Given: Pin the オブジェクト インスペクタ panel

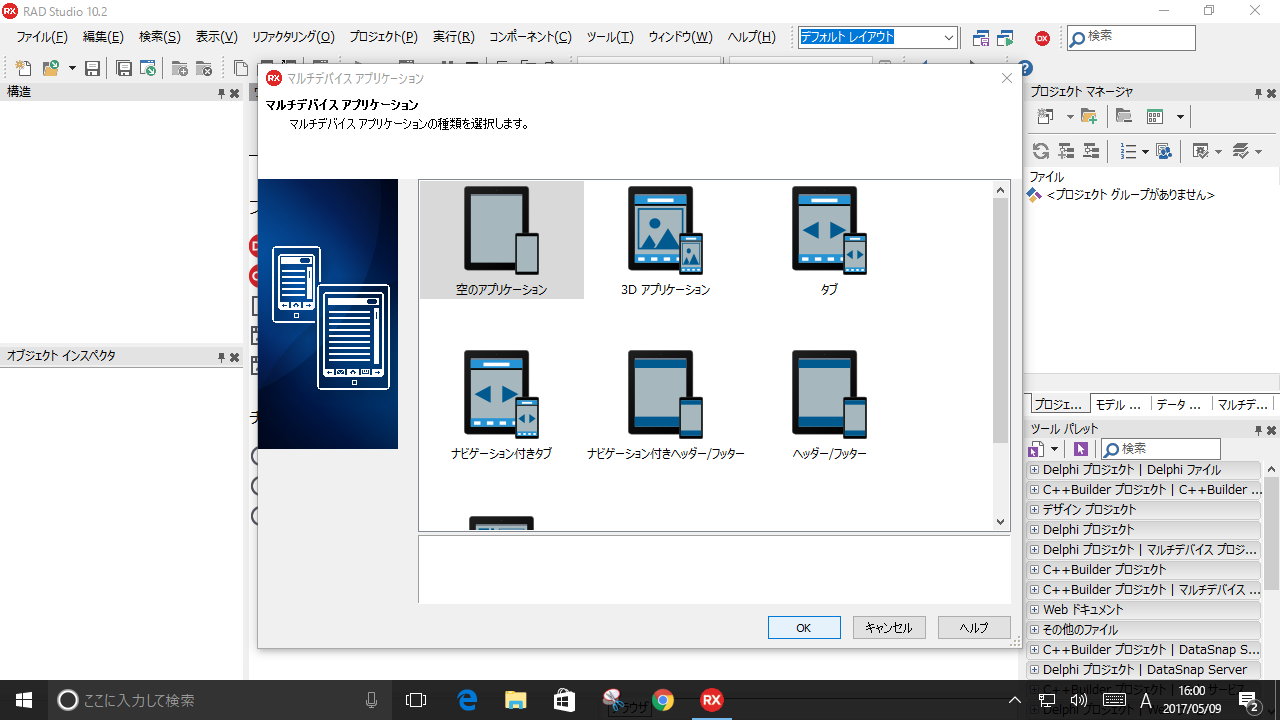Looking at the screenshot, I should (x=222, y=357).
